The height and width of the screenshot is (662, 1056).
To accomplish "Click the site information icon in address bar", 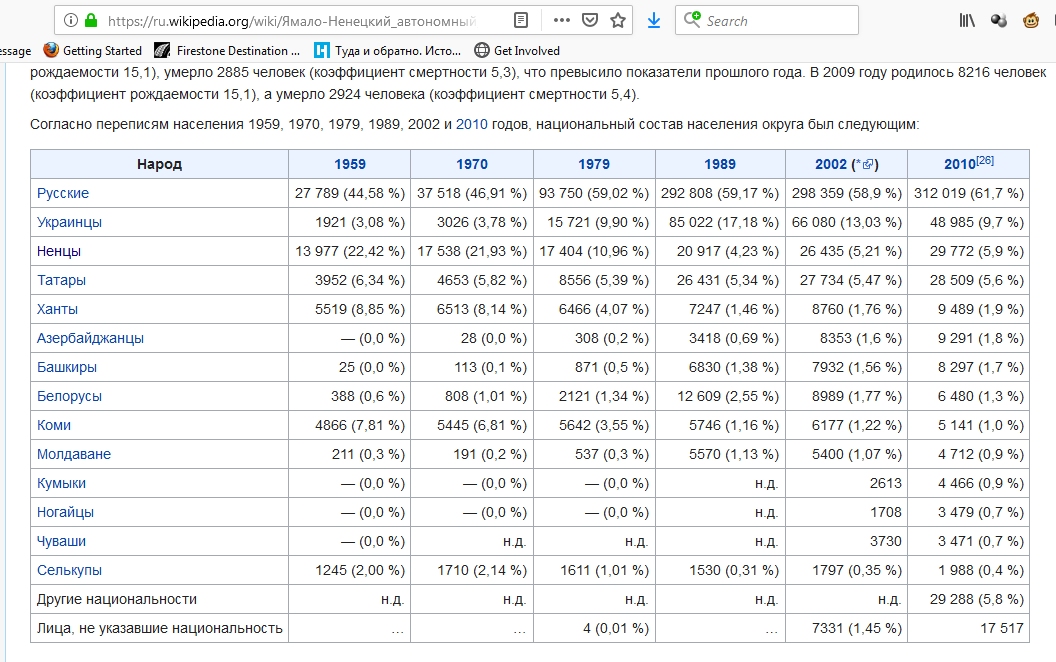I will (x=71, y=20).
